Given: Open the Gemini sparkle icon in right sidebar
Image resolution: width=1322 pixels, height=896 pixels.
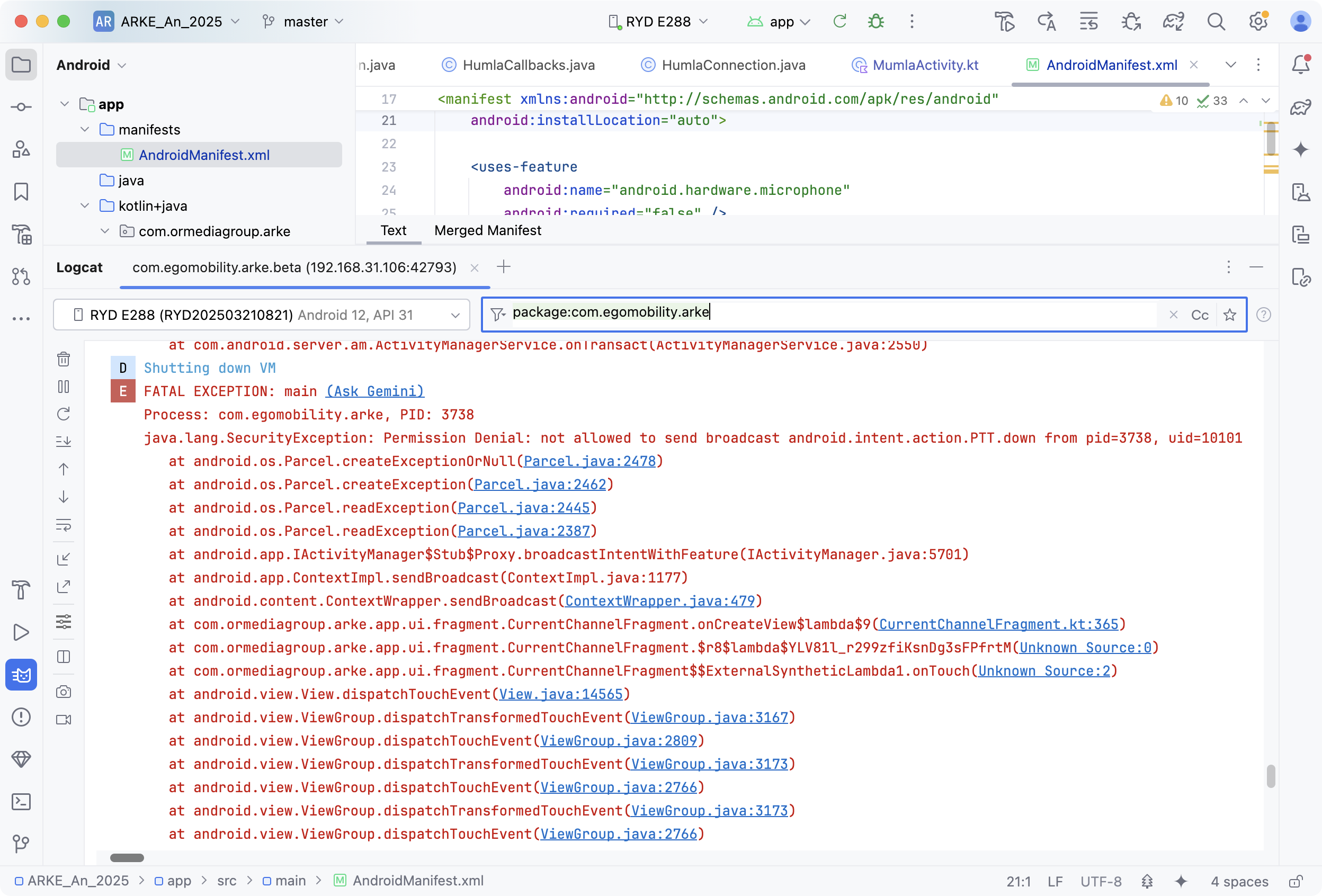Looking at the screenshot, I should click(1300, 150).
